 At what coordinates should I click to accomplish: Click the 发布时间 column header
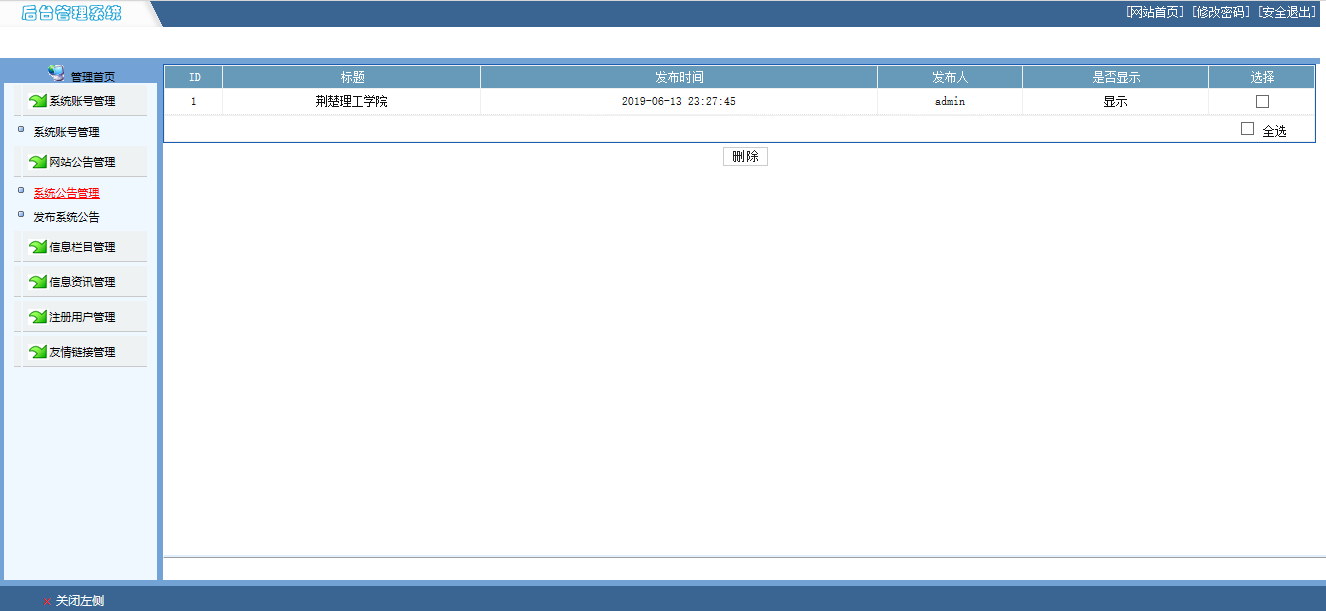click(x=679, y=77)
